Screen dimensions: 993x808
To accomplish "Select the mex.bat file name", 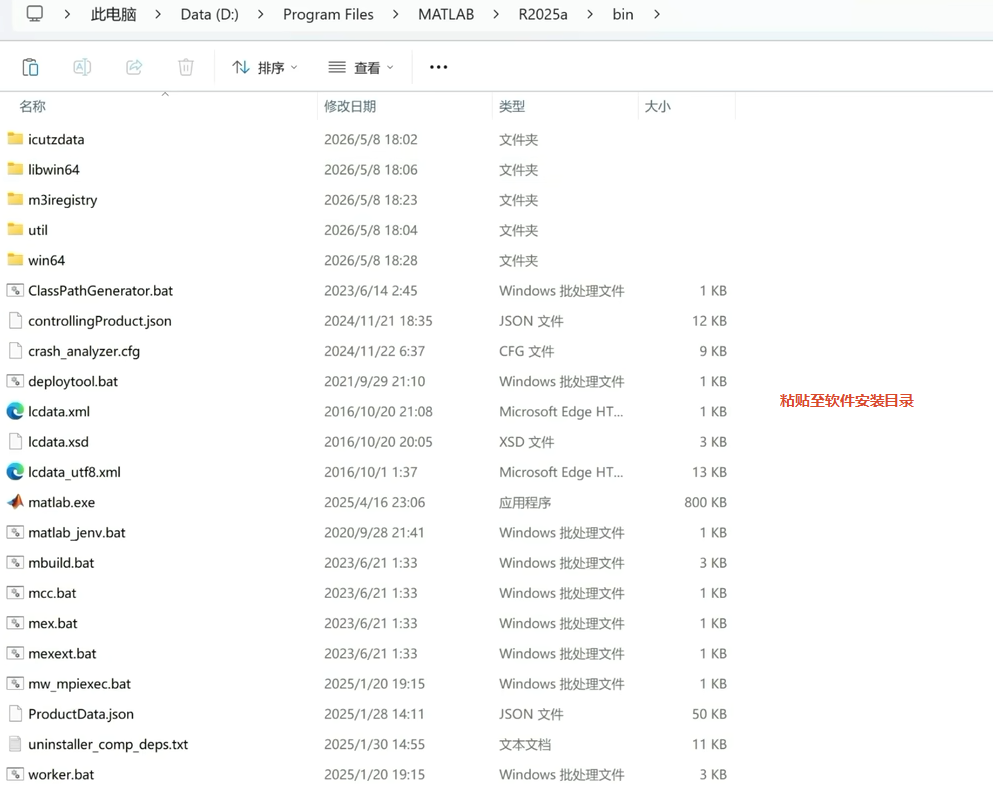I will coord(53,623).
